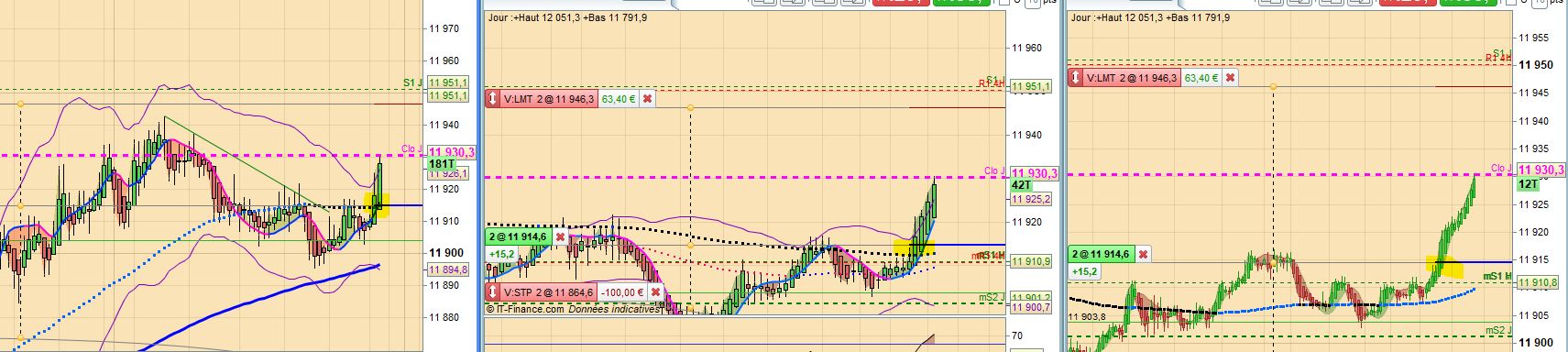Click the 11 951,1 price tag on middle chart
This screenshot has height=352, width=1568.
[1031, 86]
